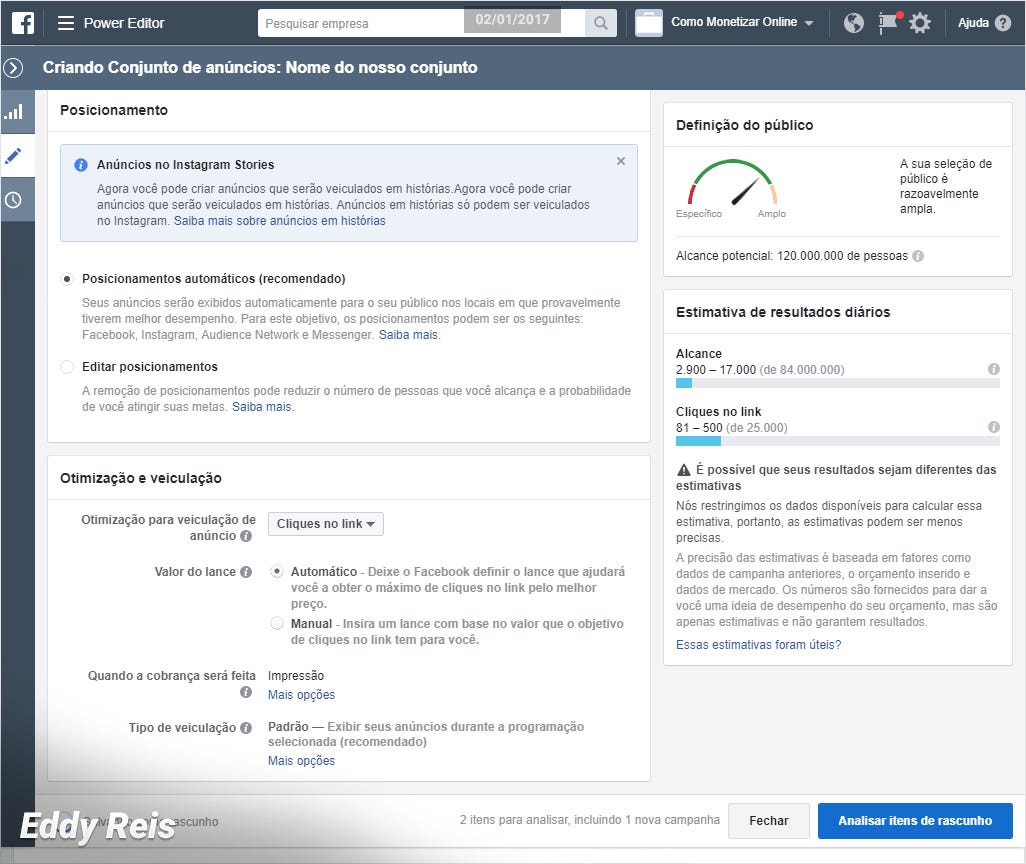This screenshot has width=1026, height=864.
Task: Click the Fechar button
Action: 769,821
